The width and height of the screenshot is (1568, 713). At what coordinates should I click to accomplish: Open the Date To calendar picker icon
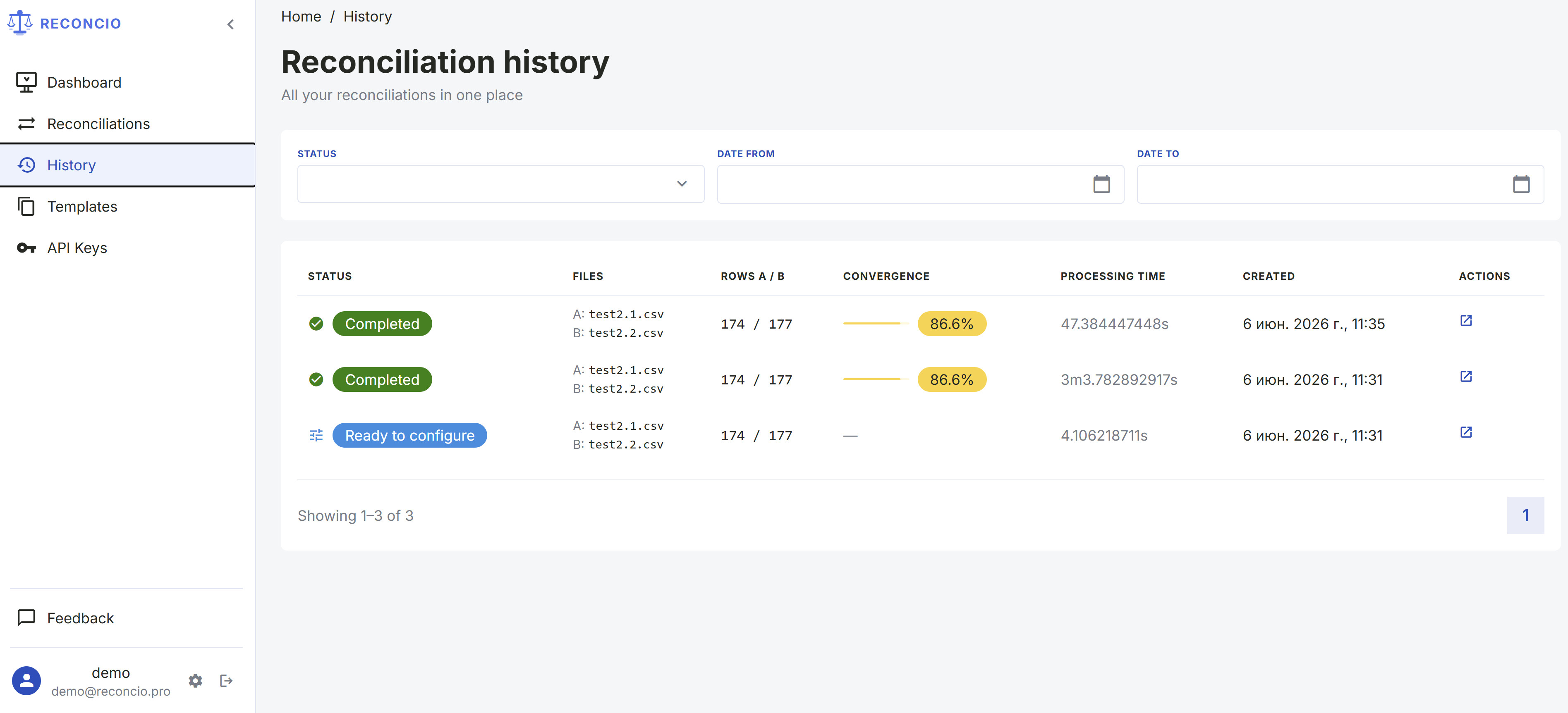pyautogui.click(x=1520, y=184)
